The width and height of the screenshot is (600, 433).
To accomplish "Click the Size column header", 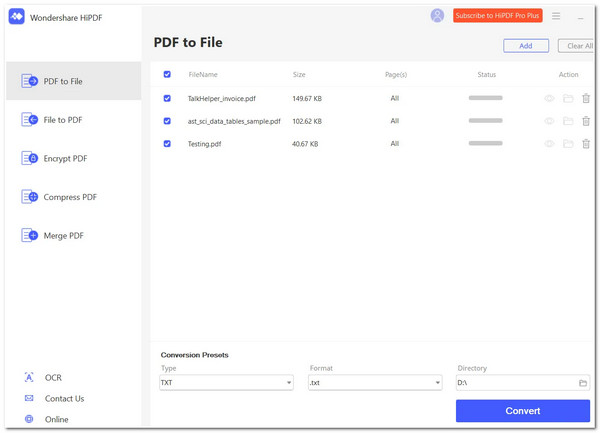I will coord(299,75).
